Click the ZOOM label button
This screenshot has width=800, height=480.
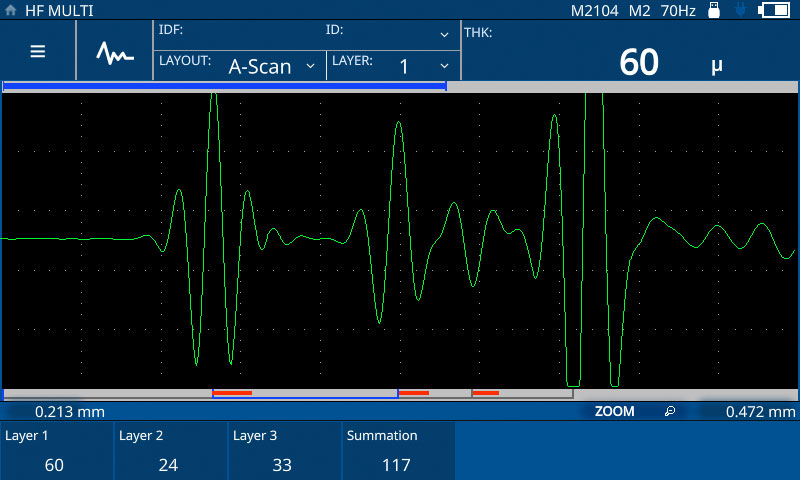(x=614, y=411)
